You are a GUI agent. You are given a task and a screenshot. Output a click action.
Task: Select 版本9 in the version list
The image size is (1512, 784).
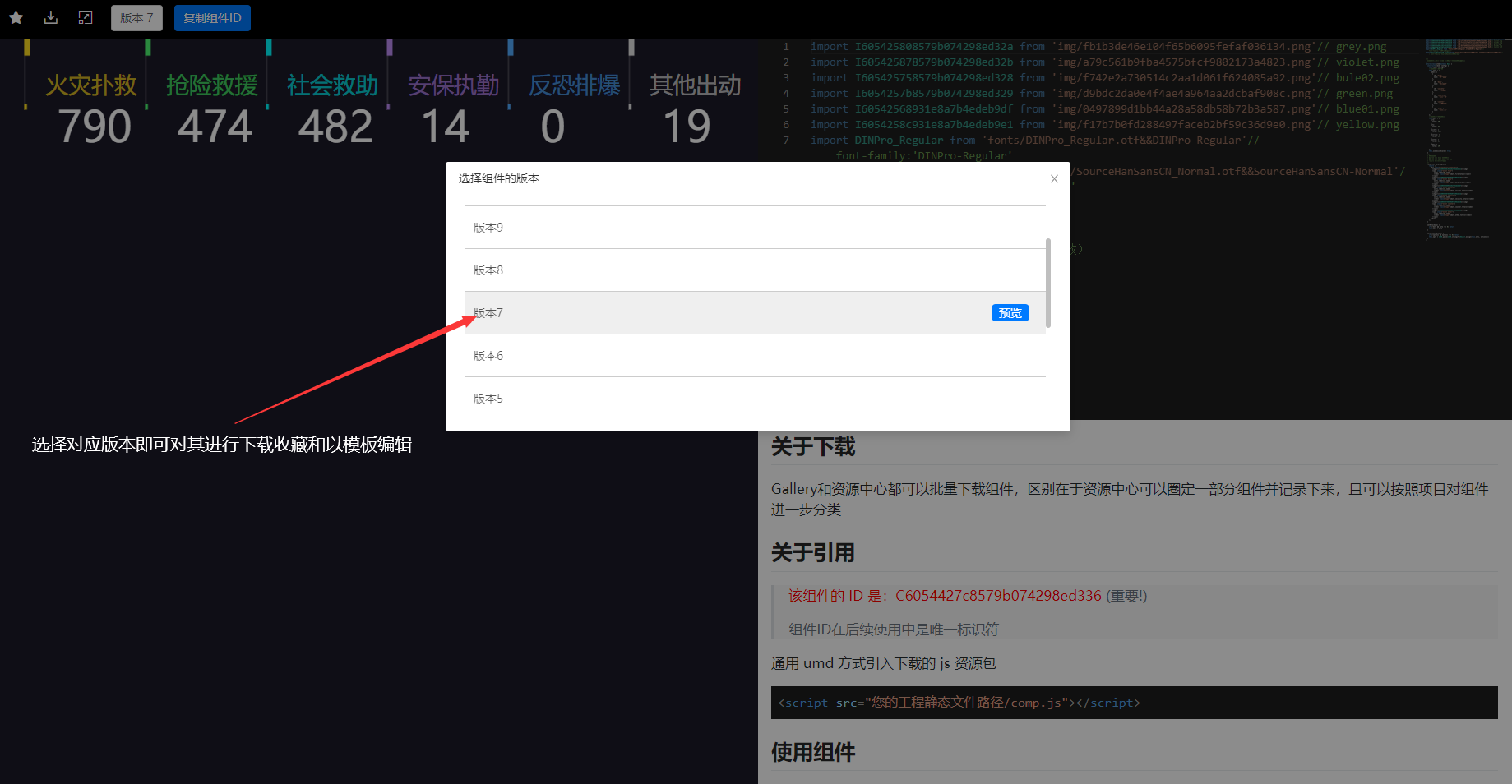point(755,228)
